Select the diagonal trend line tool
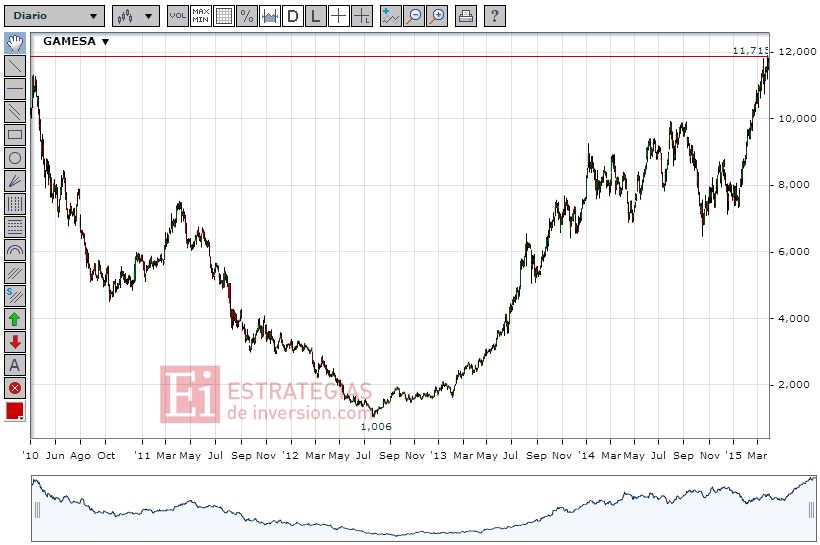 click(x=15, y=66)
